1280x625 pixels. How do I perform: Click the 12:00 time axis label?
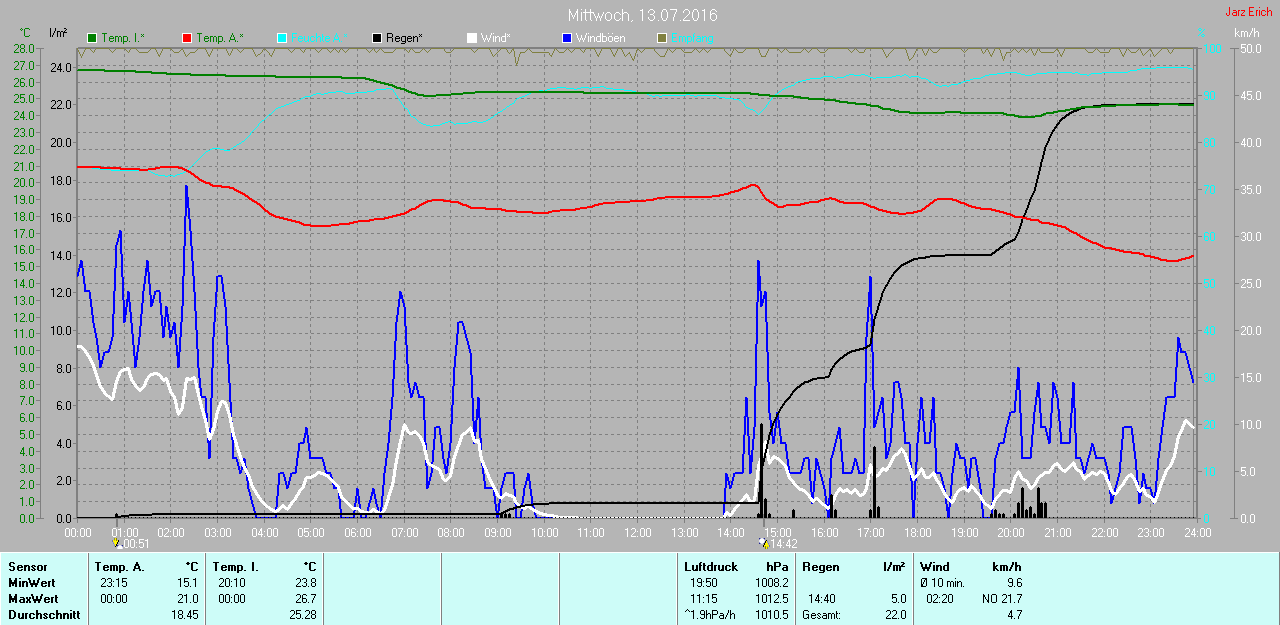[x=637, y=532]
